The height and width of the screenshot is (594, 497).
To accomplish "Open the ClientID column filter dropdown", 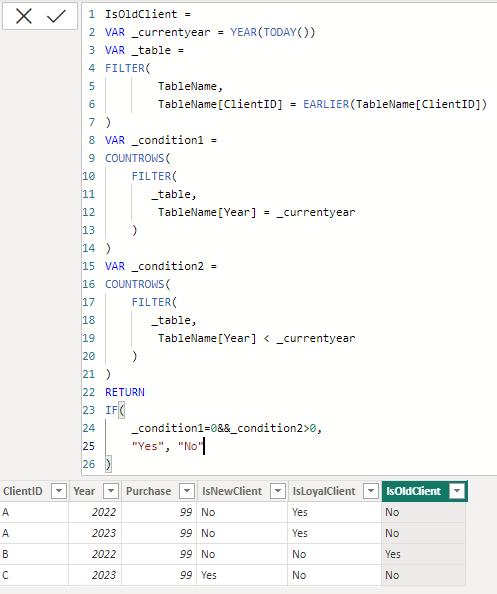I will 59,491.
